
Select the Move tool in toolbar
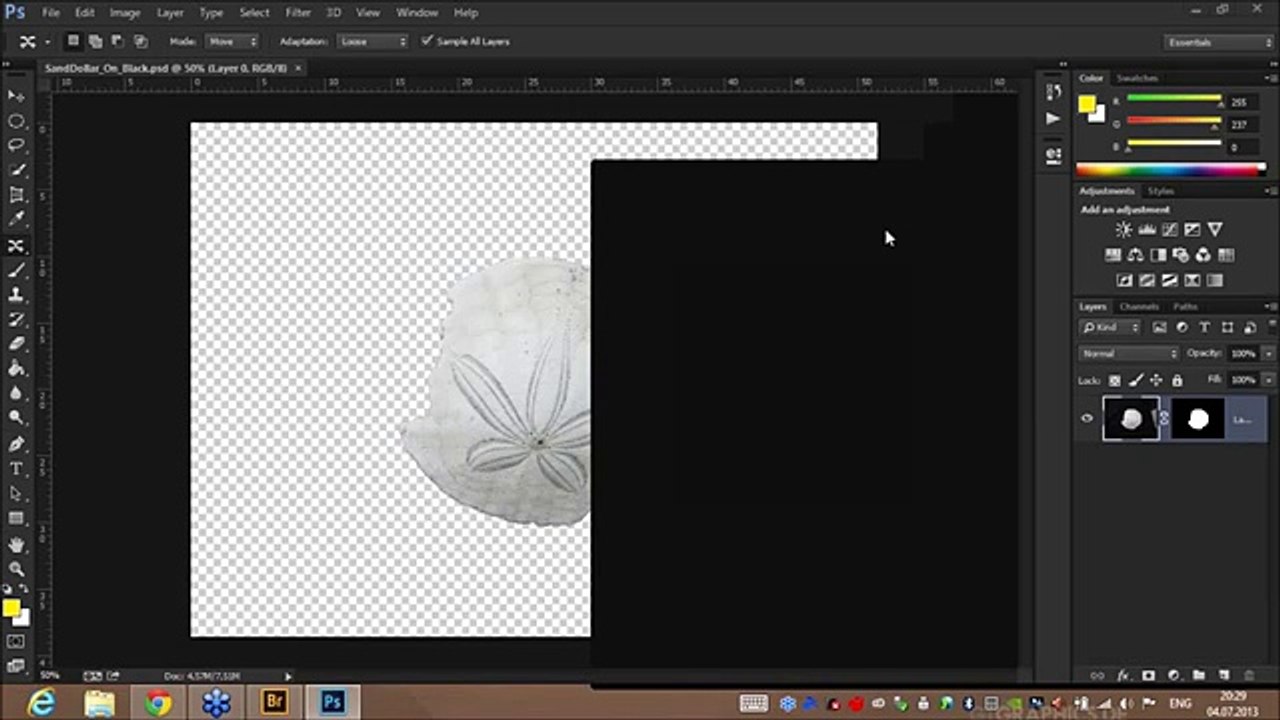point(16,96)
